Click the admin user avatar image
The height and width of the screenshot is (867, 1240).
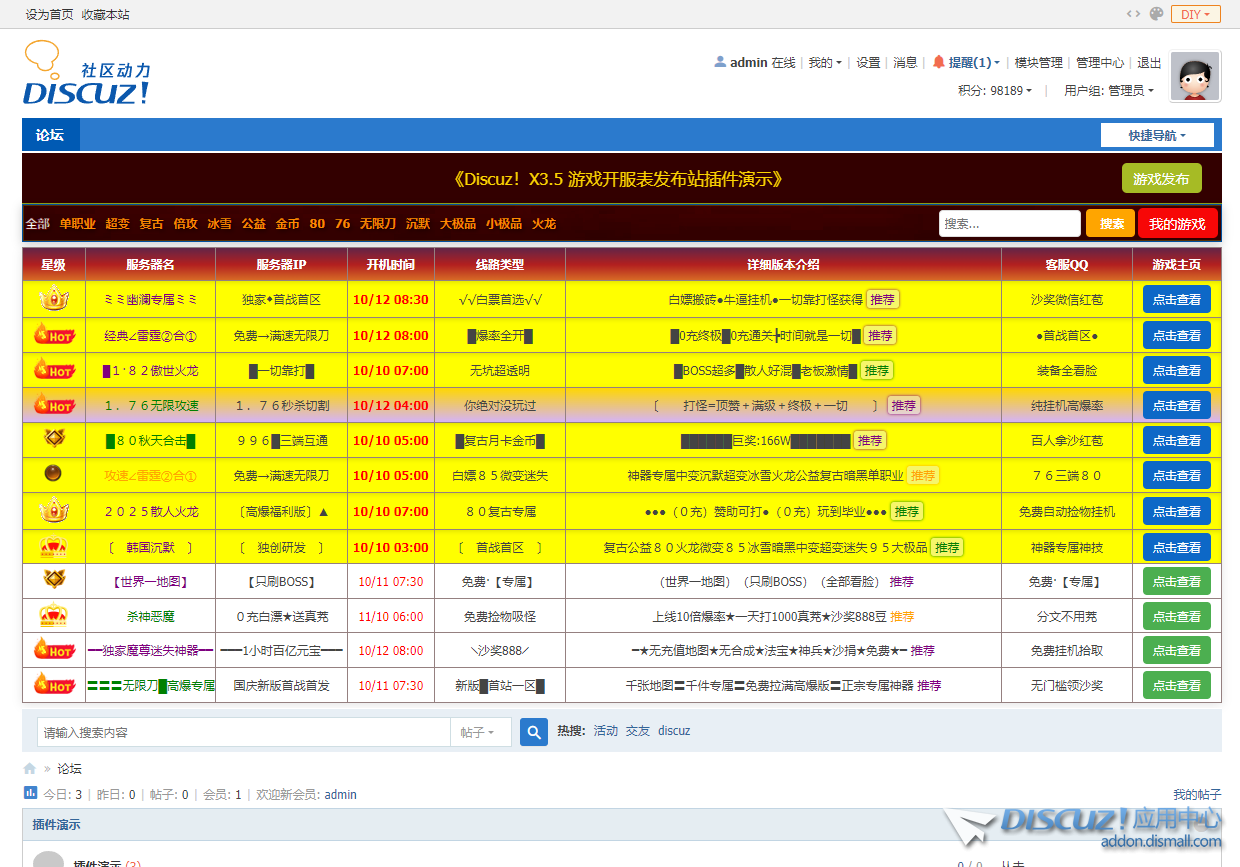click(x=1195, y=77)
